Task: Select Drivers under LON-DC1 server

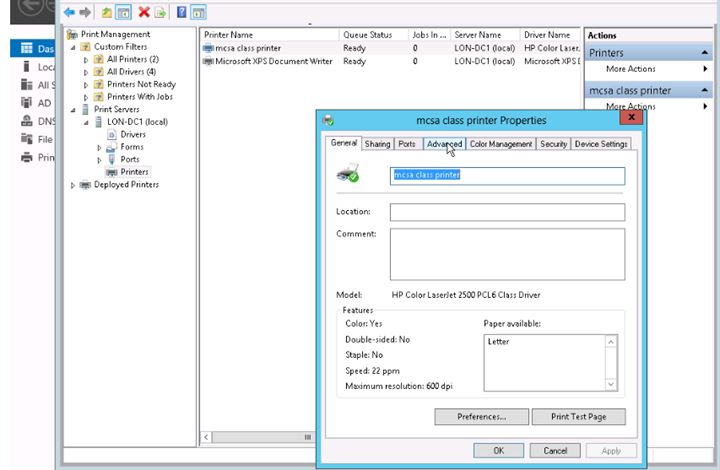Action: (x=132, y=134)
